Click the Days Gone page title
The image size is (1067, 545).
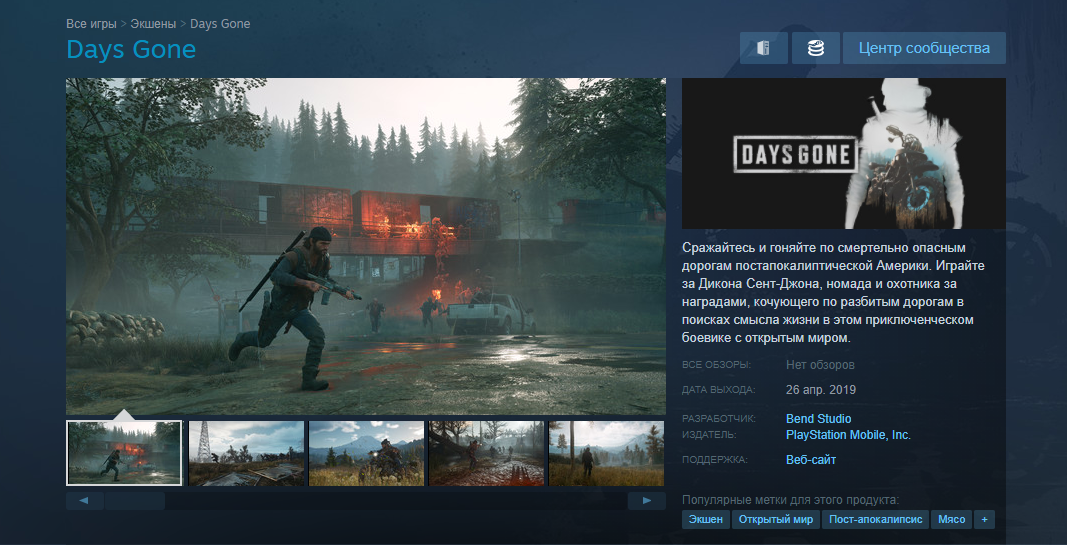click(131, 49)
